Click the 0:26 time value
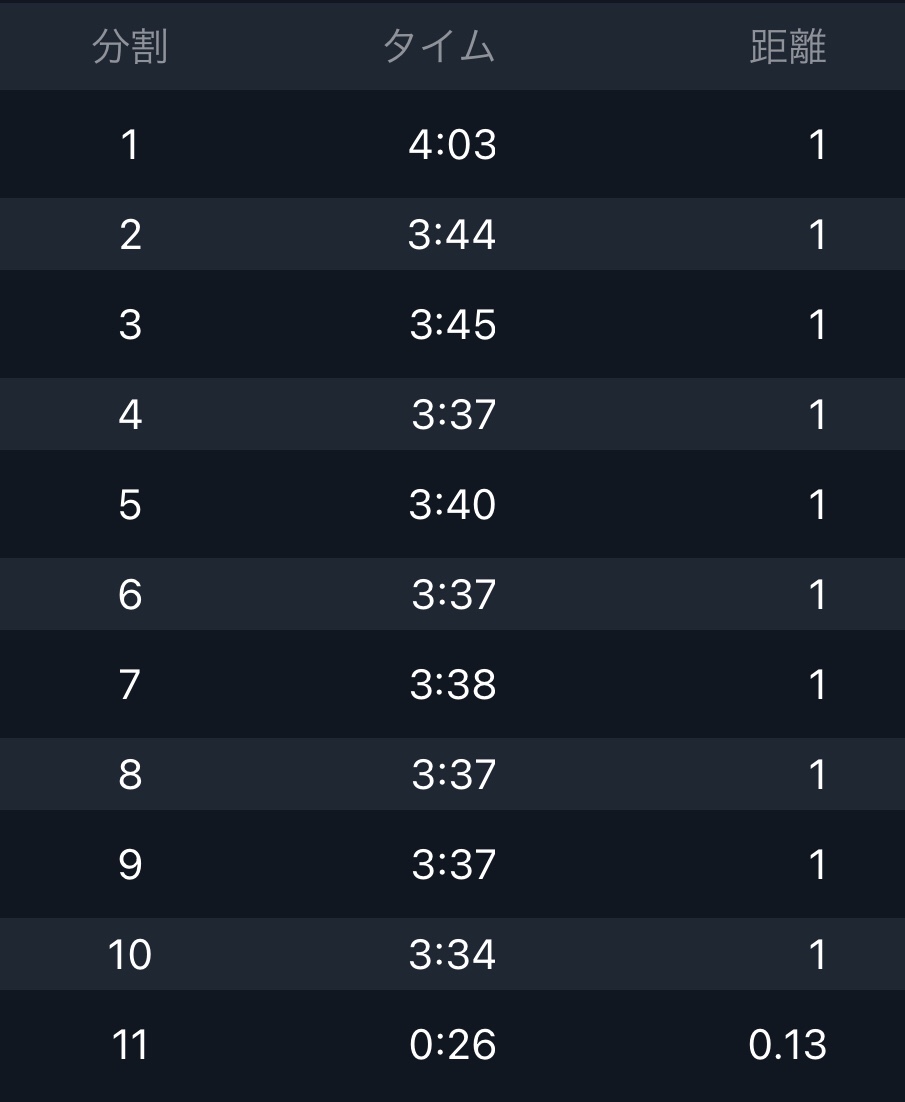Image resolution: width=905 pixels, height=1102 pixels. tap(452, 1045)
